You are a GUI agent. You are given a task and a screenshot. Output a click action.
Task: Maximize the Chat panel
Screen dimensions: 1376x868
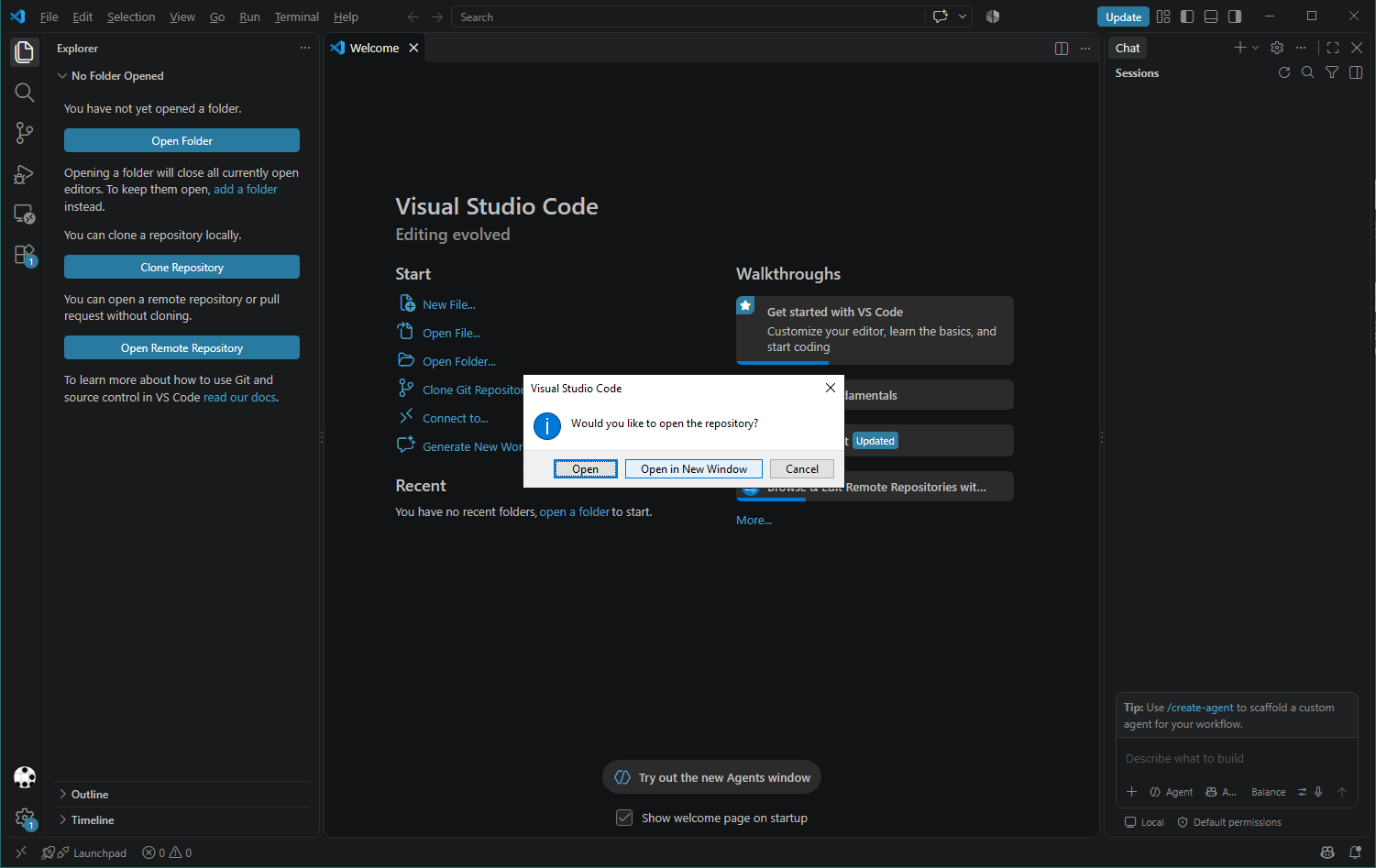point(1333,48)
